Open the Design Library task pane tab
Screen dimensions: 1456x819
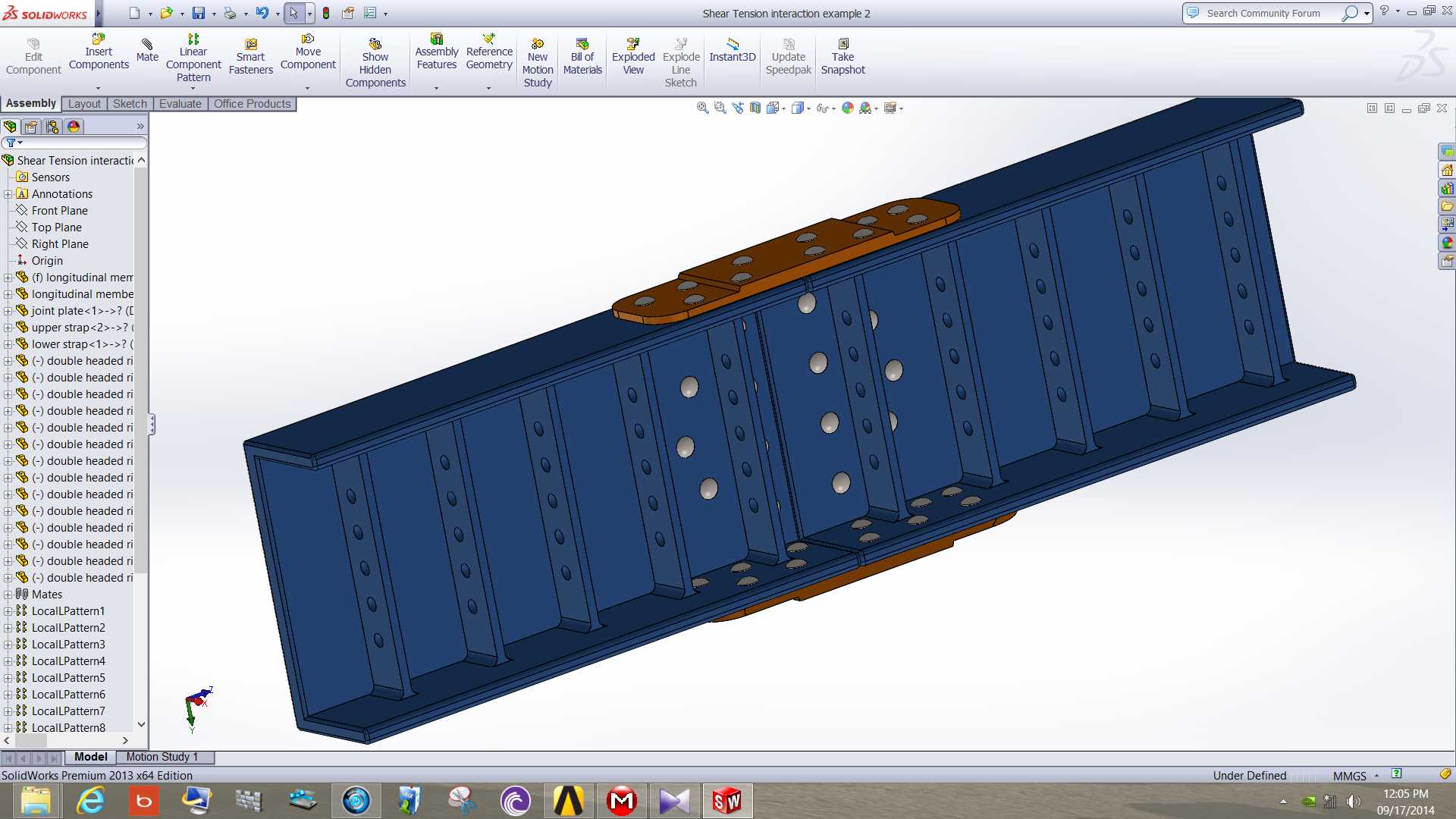pyautogui.click(x=1447, y=189)
